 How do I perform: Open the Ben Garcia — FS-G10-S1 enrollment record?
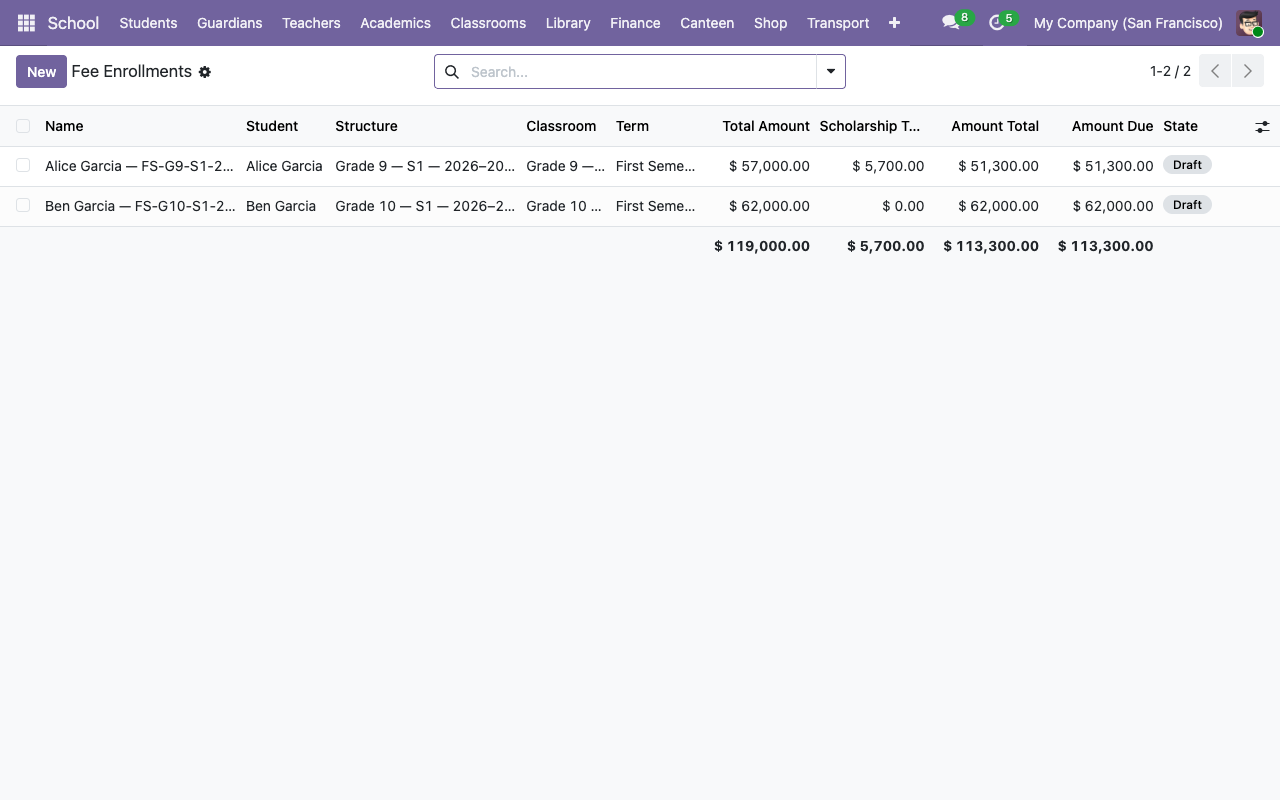[x=140, y=206]
